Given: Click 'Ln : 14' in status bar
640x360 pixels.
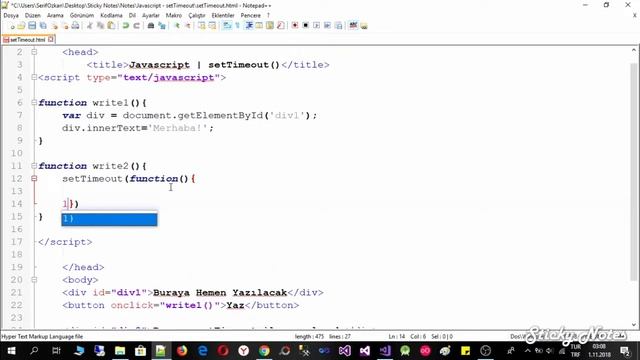Looking at the screenshot, I should [x=396, y=337].
